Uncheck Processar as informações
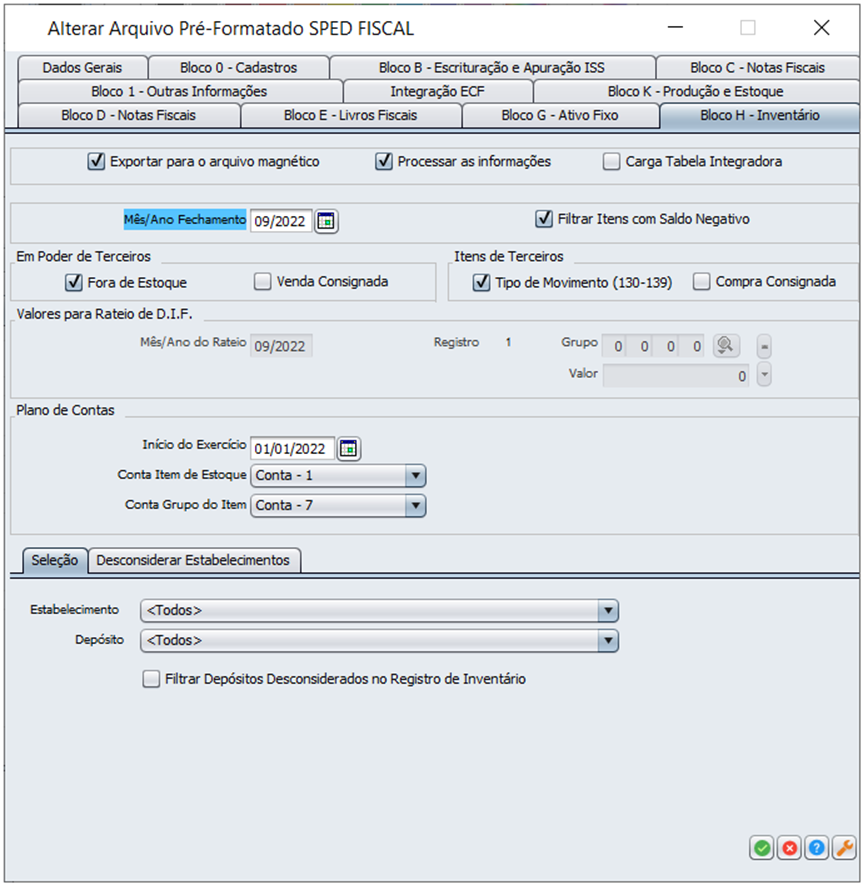 384,161
